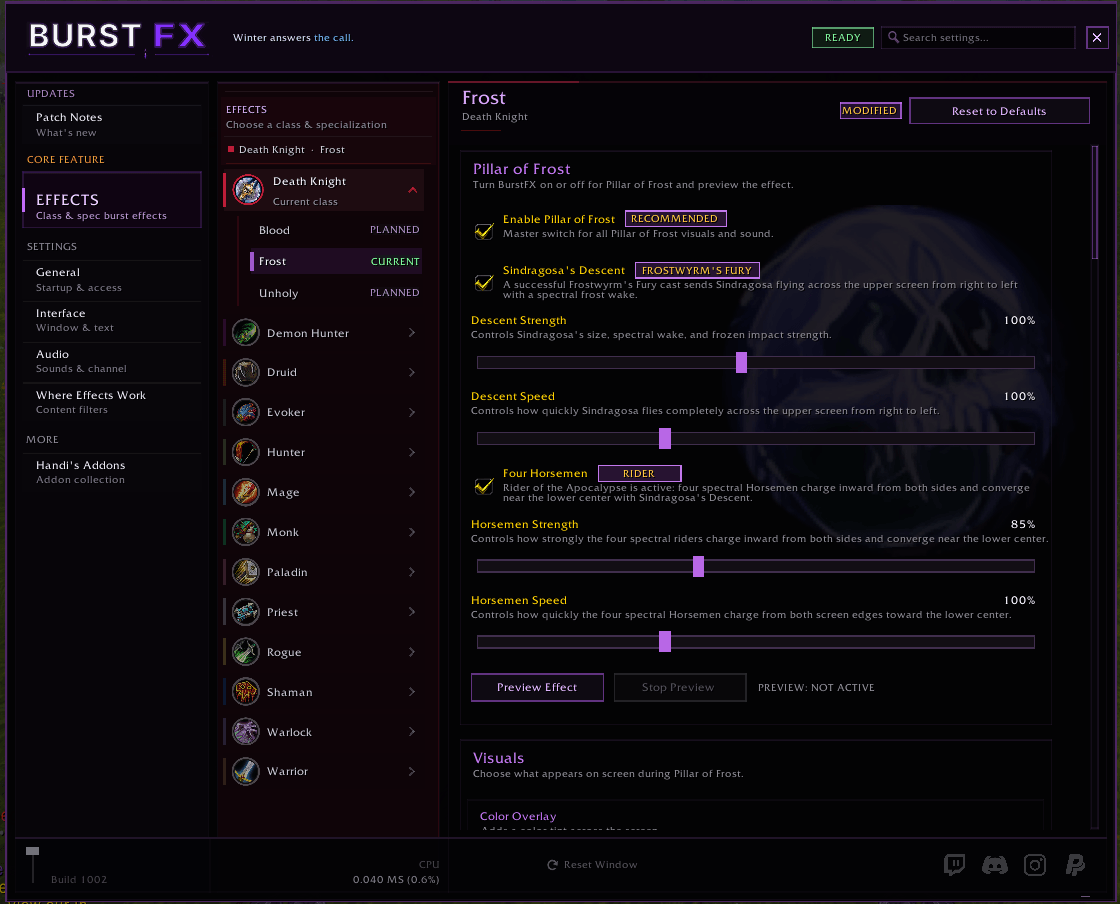Click the Death Knight class icon
The width and height of the screenshot is (1120, 904).
point(248,190)
